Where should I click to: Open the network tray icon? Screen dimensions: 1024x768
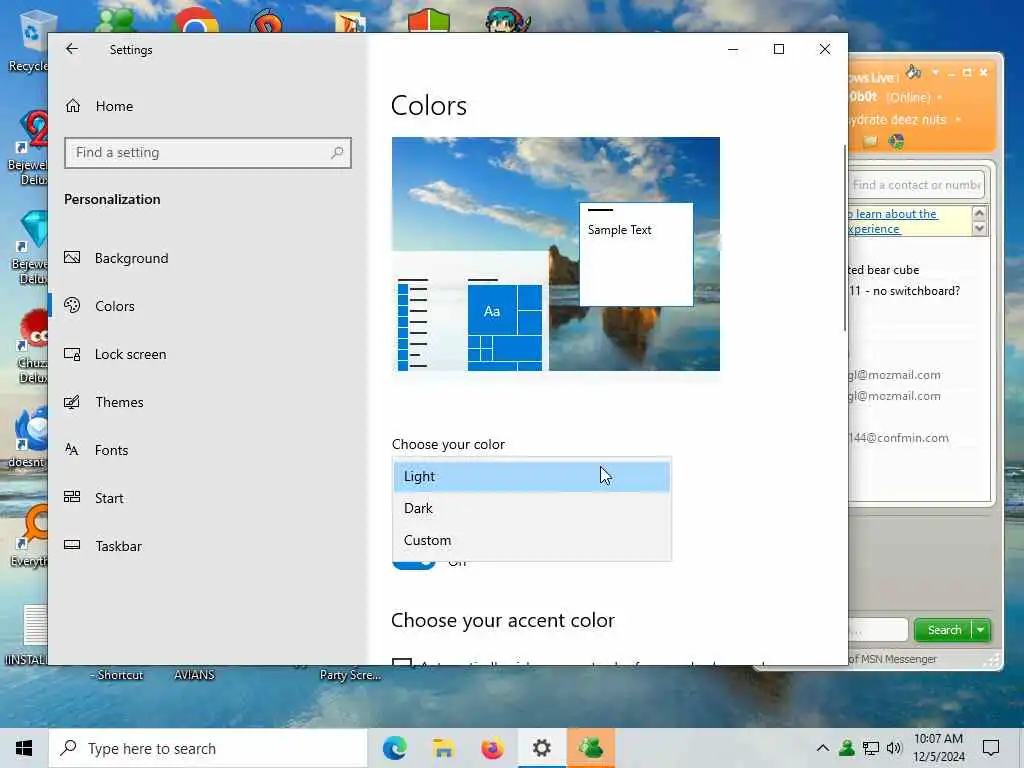(871, 748)
